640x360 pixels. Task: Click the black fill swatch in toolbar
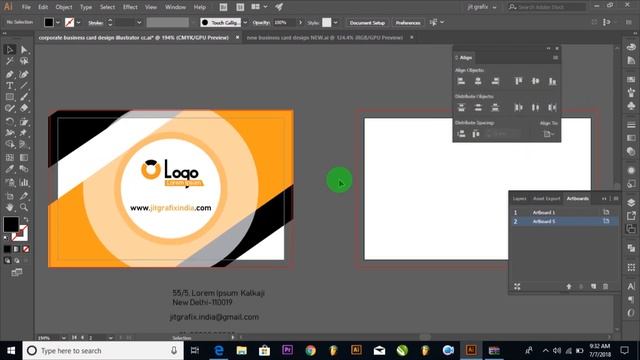coord(11,224)
